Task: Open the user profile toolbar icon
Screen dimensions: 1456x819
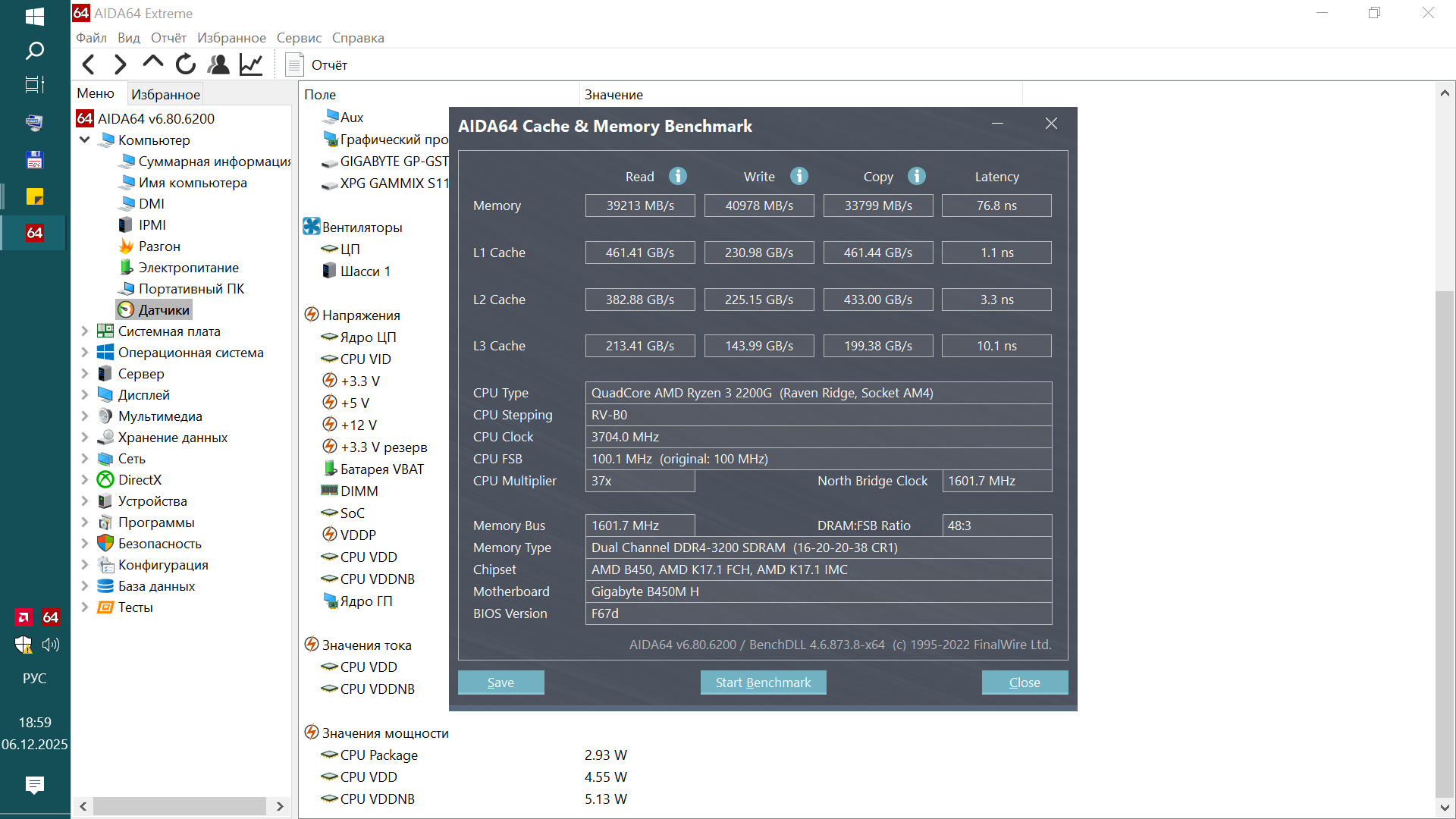Action: tap(218, 65)
